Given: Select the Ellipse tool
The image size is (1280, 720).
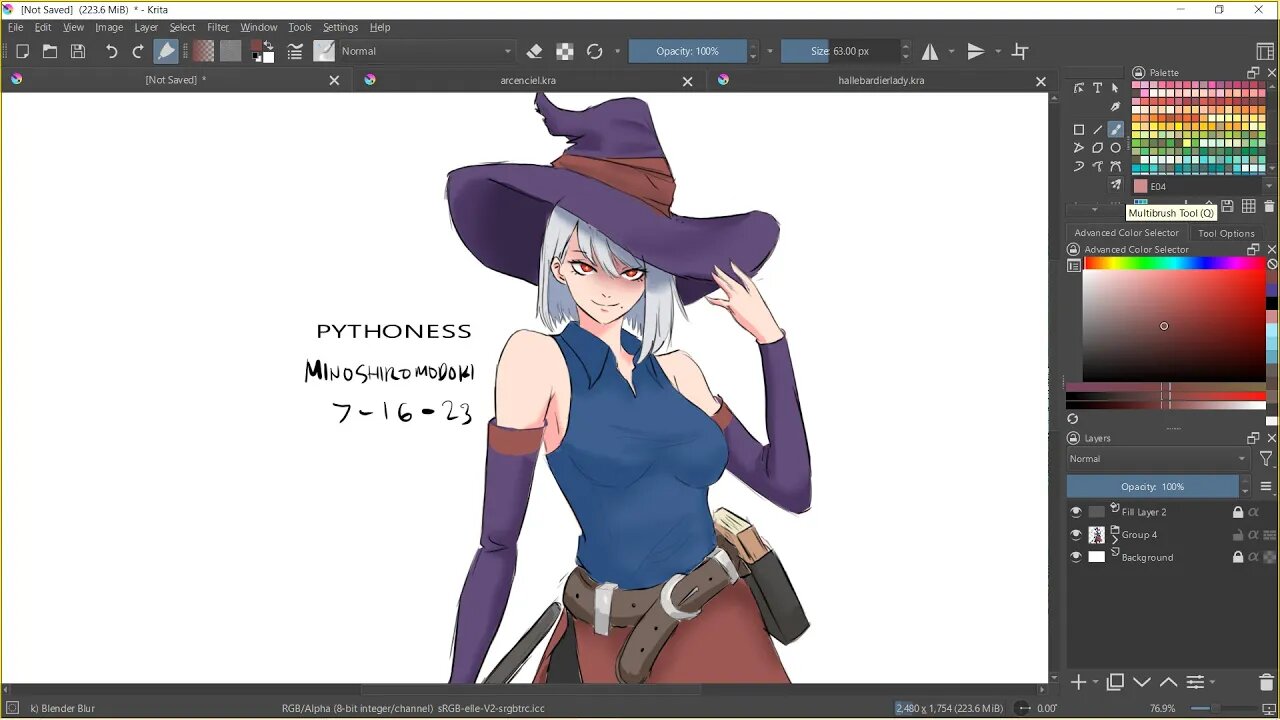Looking at the screenshot, I should [x=1116, y=148].
